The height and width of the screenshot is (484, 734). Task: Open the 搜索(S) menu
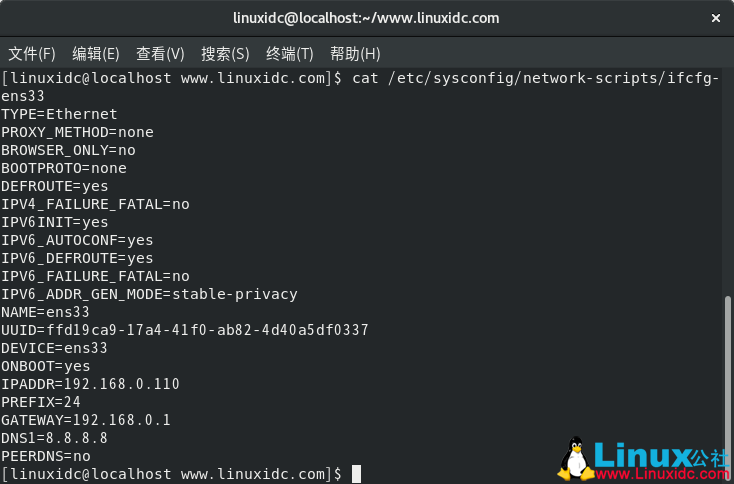tap(225, 53)
